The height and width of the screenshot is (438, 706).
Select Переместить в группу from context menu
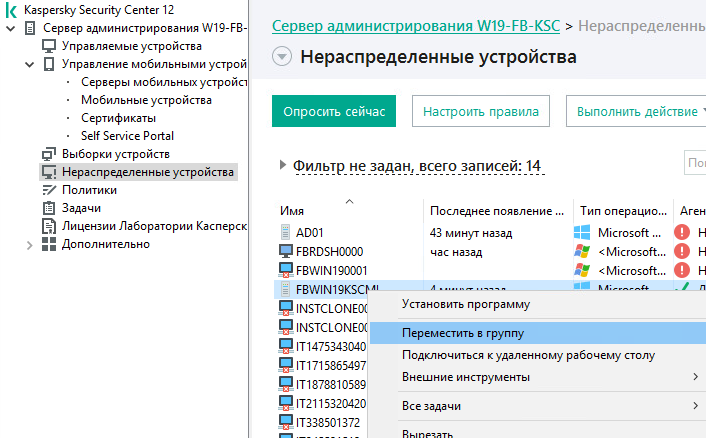click(462, 332)
